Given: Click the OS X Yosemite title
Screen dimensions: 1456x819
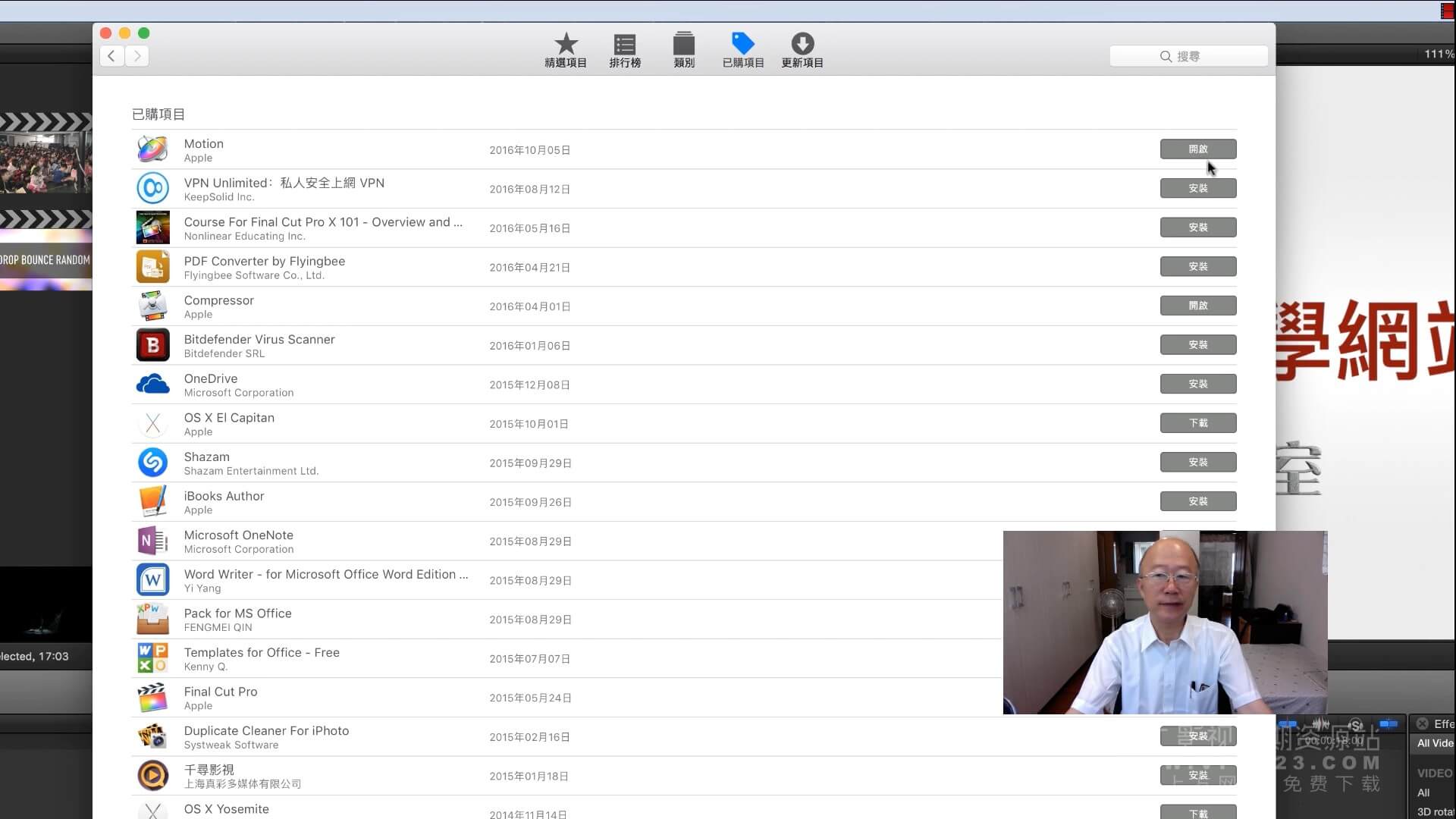Looking at the screenshot, I should (226, 809).
